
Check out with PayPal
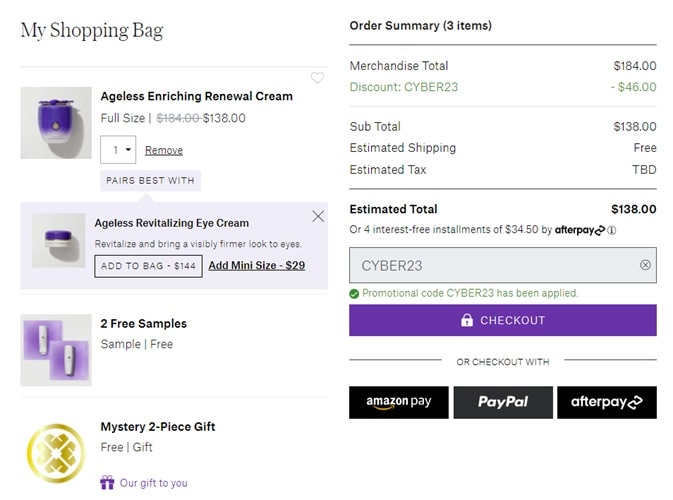[x=503, y=402]
